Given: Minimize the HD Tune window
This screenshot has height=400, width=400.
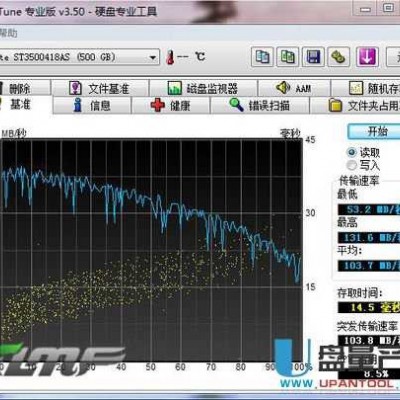Looking at the screenshot, I should click(x=366, y=9).
